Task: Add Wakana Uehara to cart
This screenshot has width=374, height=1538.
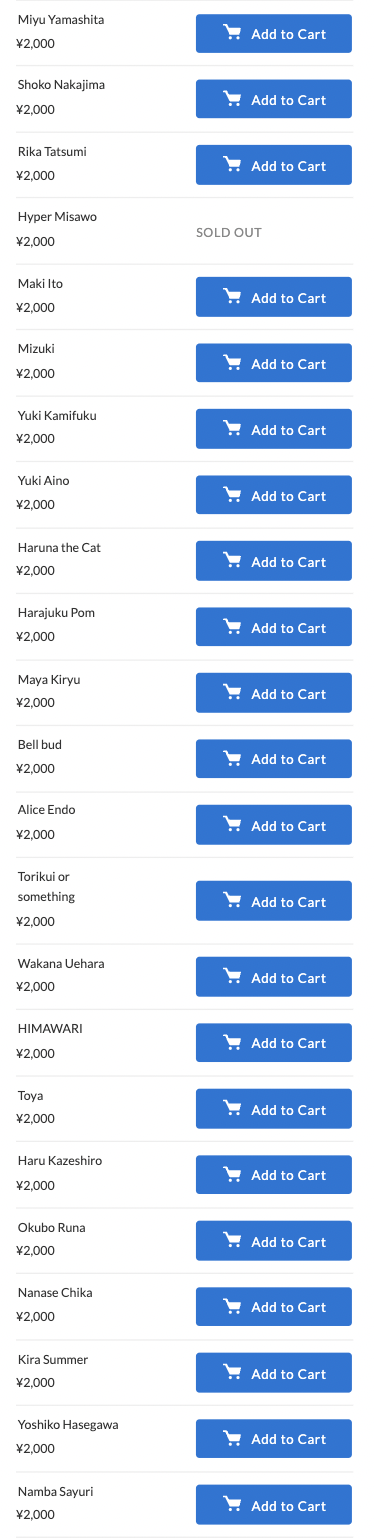Action: 274,978
